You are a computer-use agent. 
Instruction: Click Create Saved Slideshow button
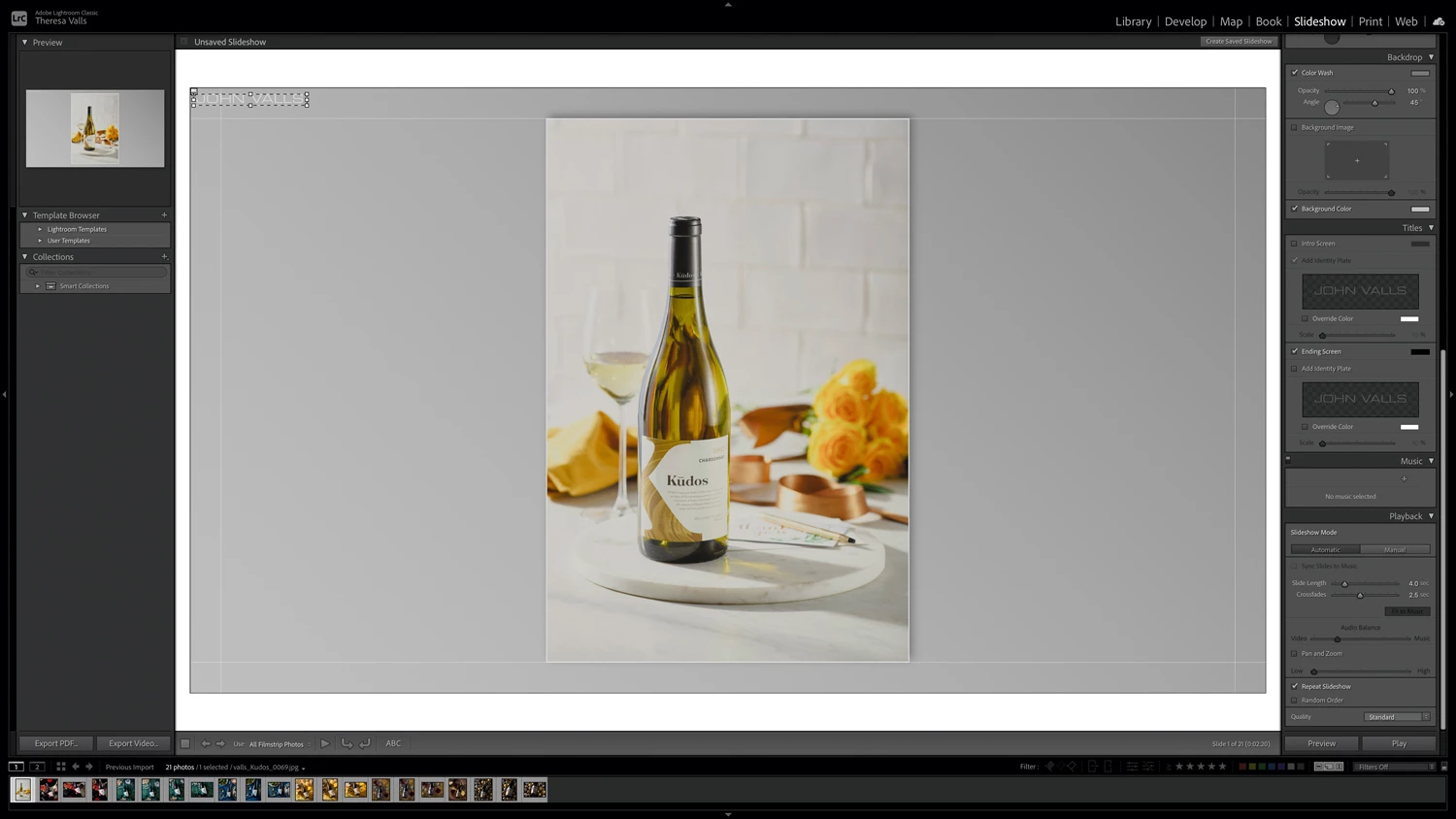pyautogui.click(x=1239, y=42)
